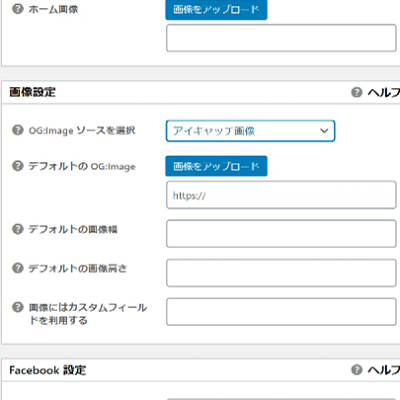Focus the デフォルトの画像高さ input field

coord(281,273)
